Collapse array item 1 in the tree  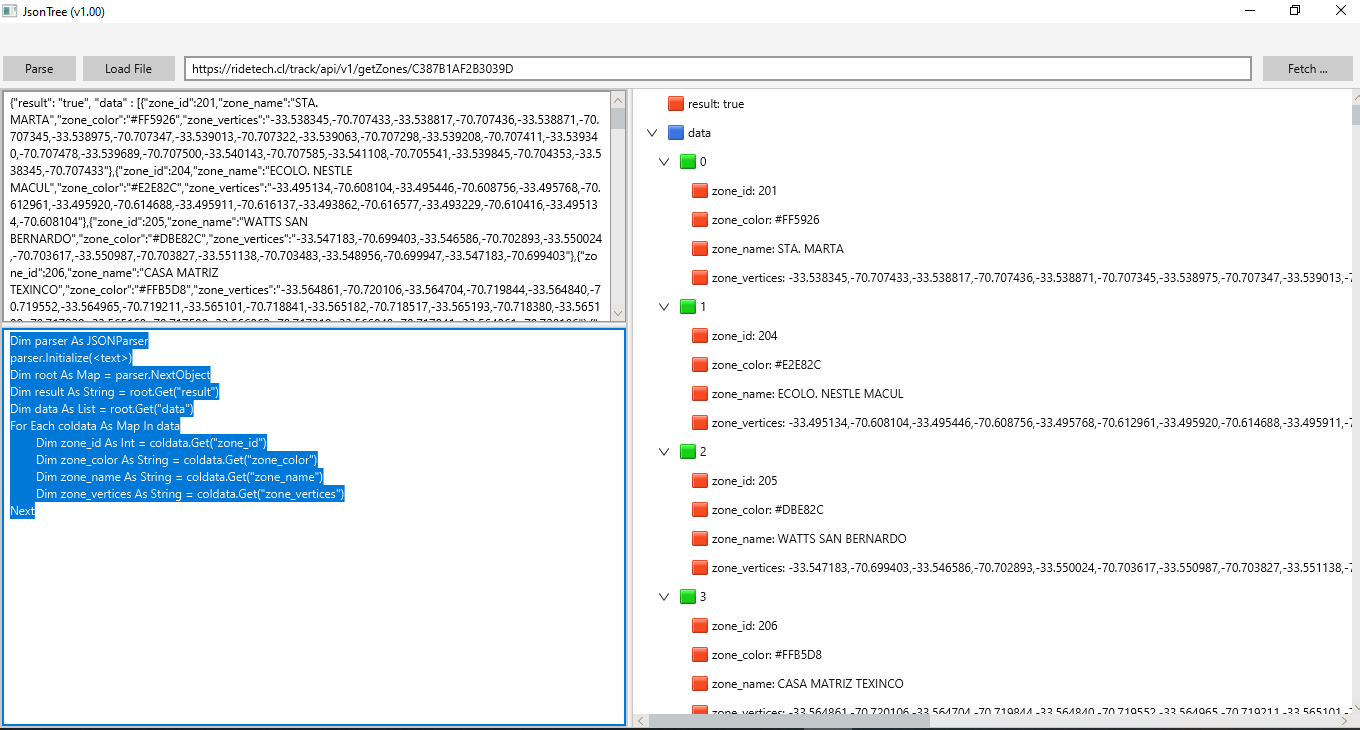click(665, 307)
